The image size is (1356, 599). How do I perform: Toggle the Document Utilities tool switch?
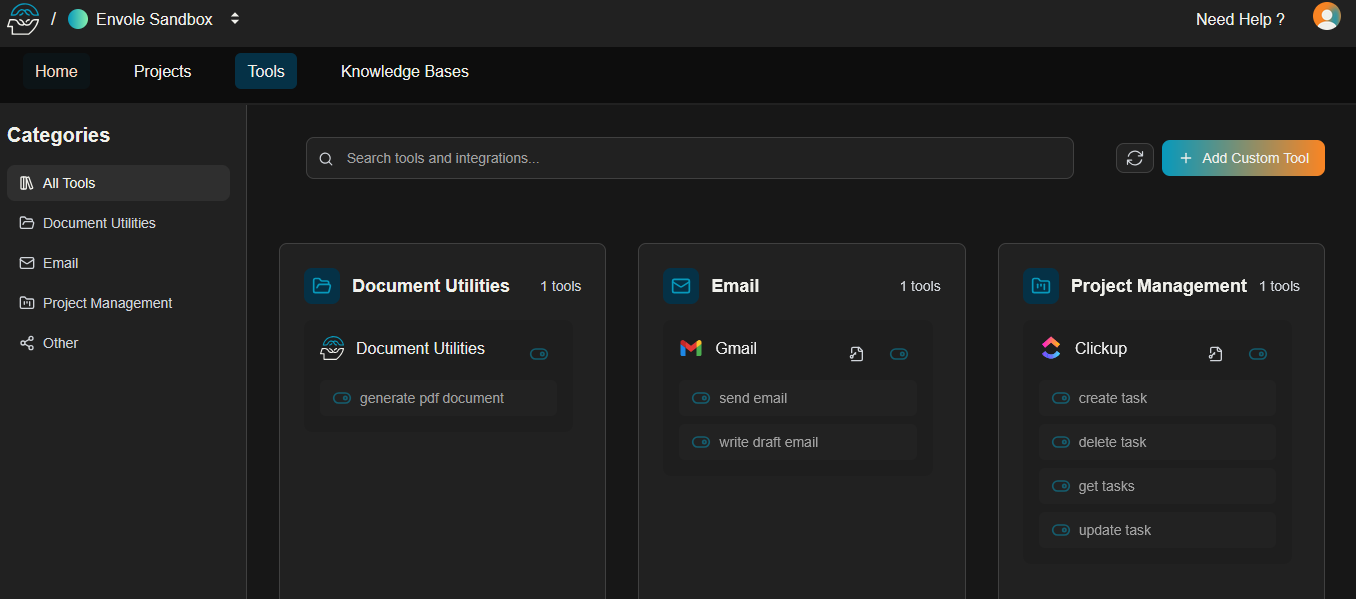point(539,354)
